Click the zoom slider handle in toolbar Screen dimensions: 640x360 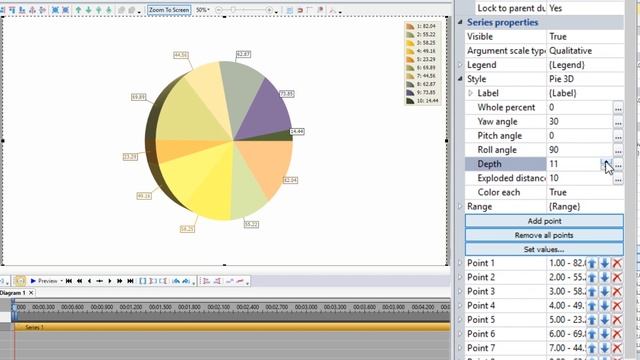(x=233, y=10)
